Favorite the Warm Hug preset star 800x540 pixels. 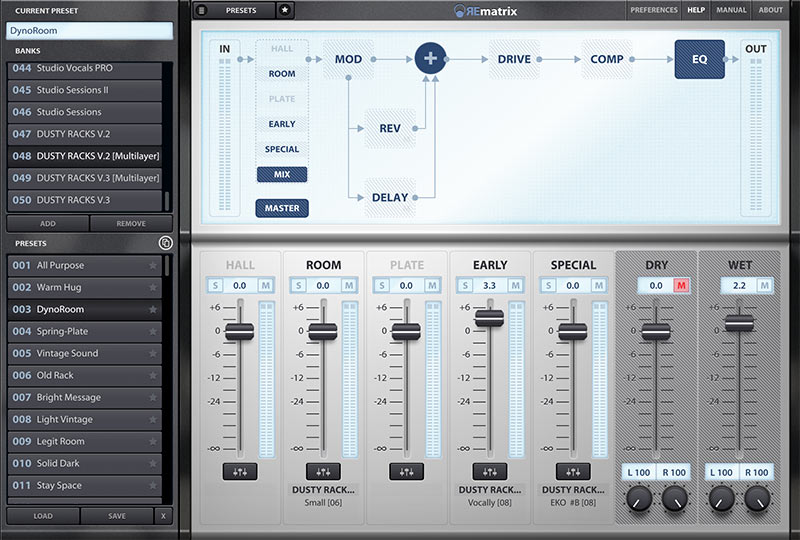[153, 288]
